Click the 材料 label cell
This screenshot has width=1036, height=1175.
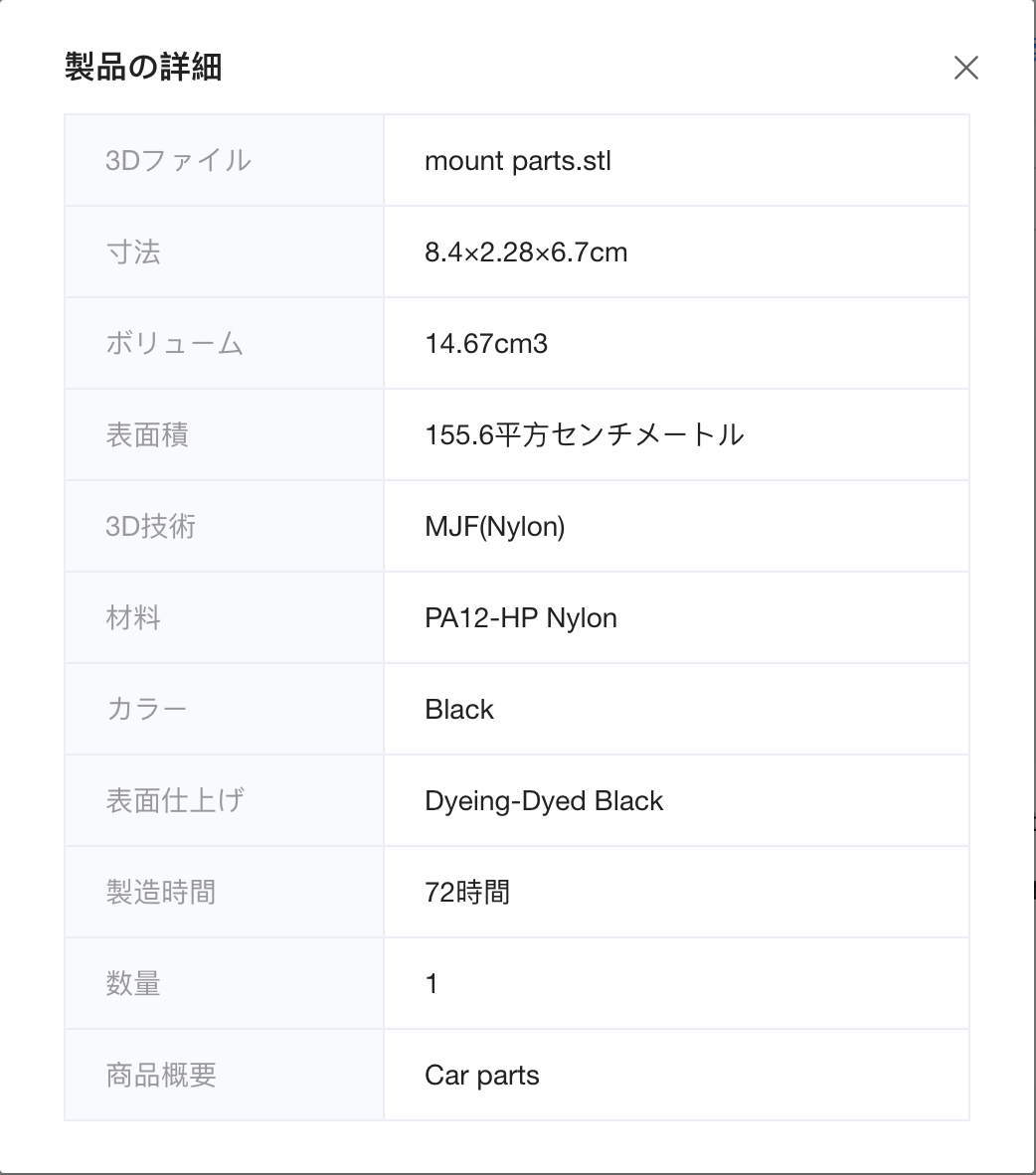click(x=224, y=617)
